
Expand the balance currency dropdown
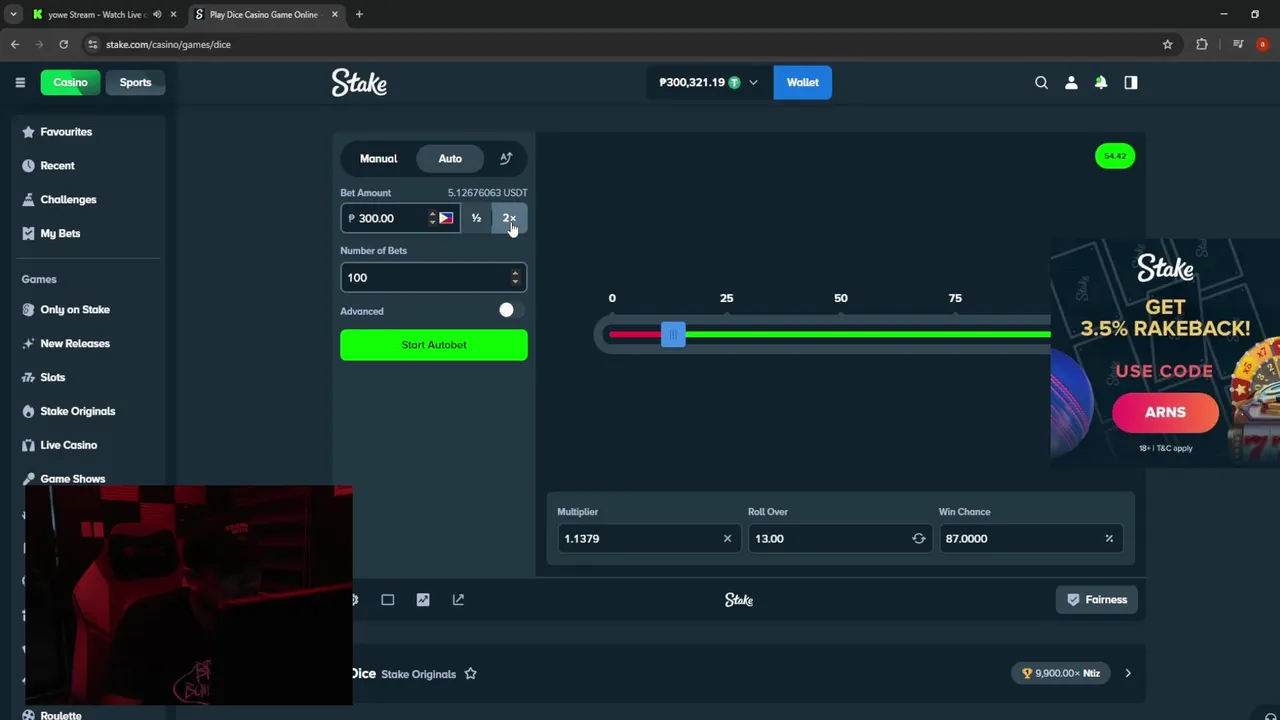(x=753, y=82)
